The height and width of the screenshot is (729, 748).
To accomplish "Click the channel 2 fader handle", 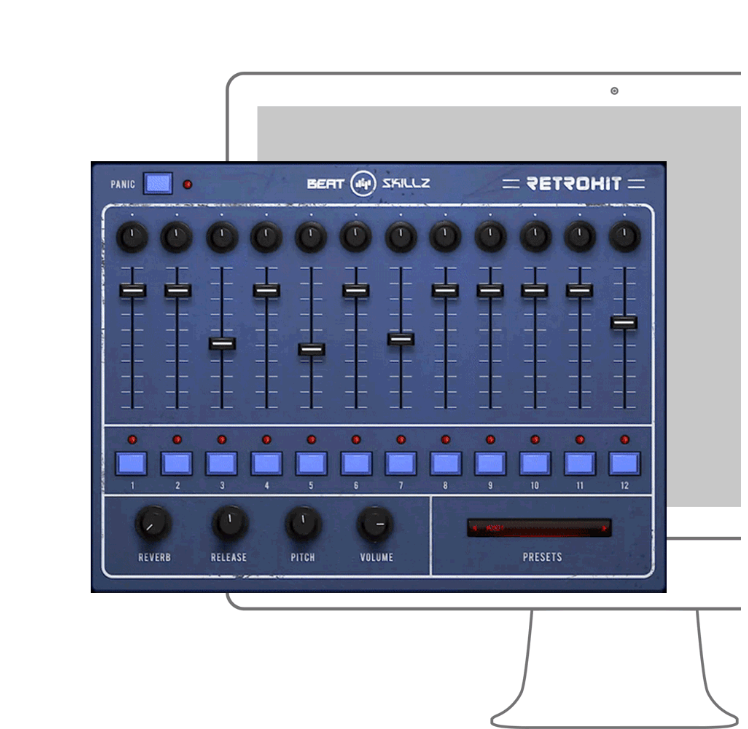I will (177, 290).
